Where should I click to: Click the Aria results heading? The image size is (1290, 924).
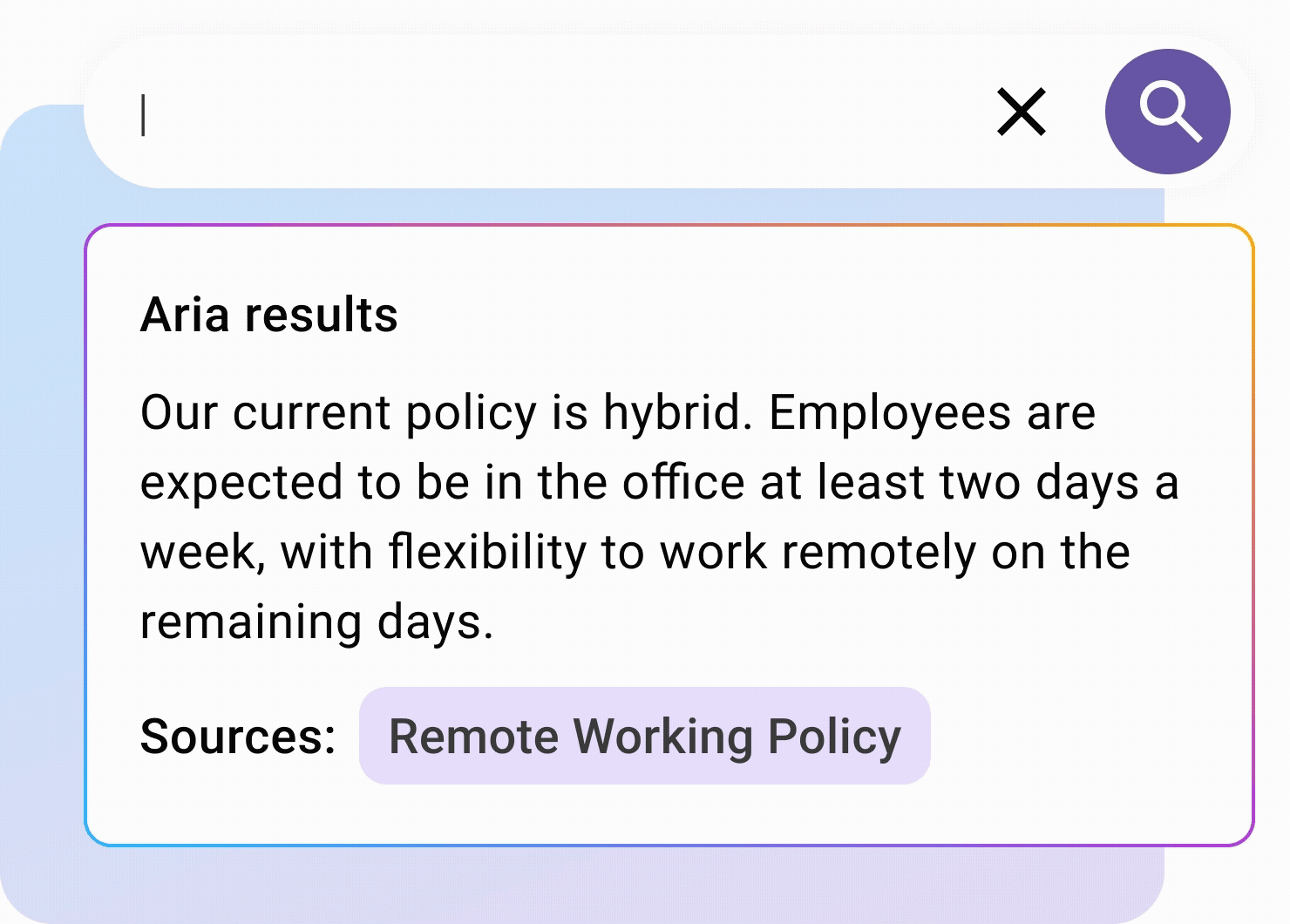pos(268,315)
